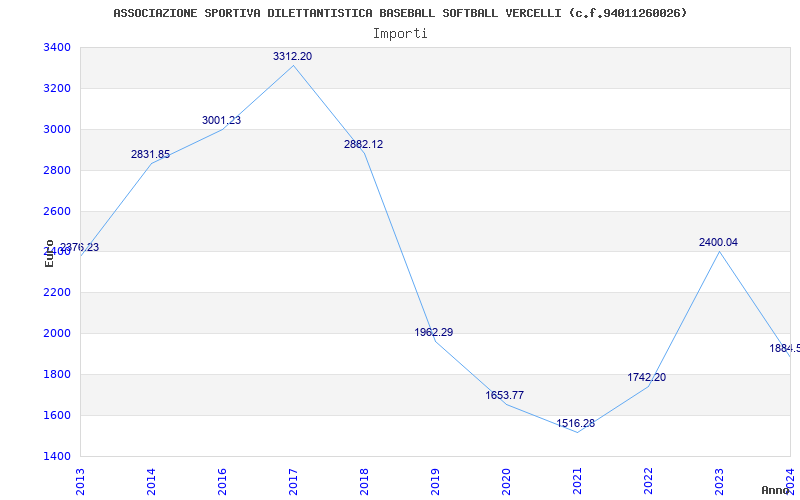
Task: Click the x-axis year 2013
Action: pyautogui.click(x=80, y=481)
